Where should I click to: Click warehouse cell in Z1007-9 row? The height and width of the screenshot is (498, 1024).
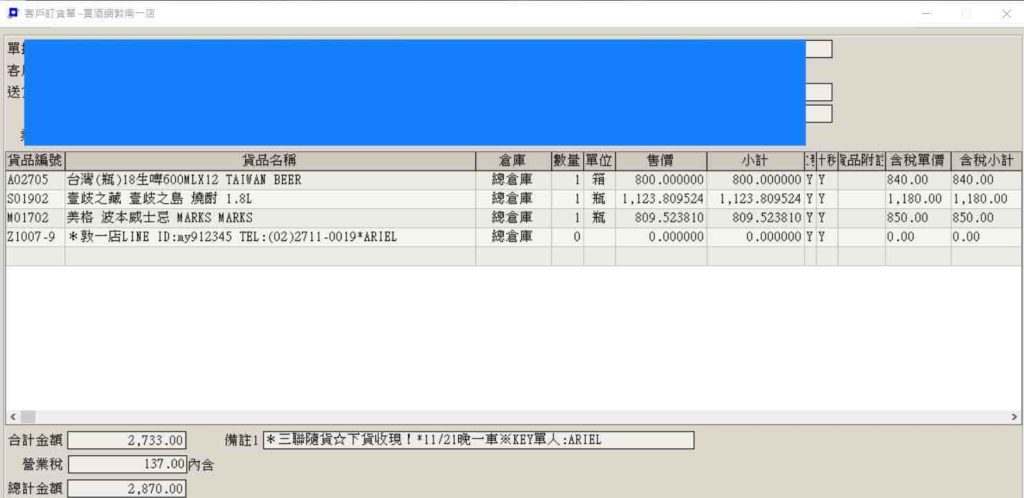pos(513,237)
